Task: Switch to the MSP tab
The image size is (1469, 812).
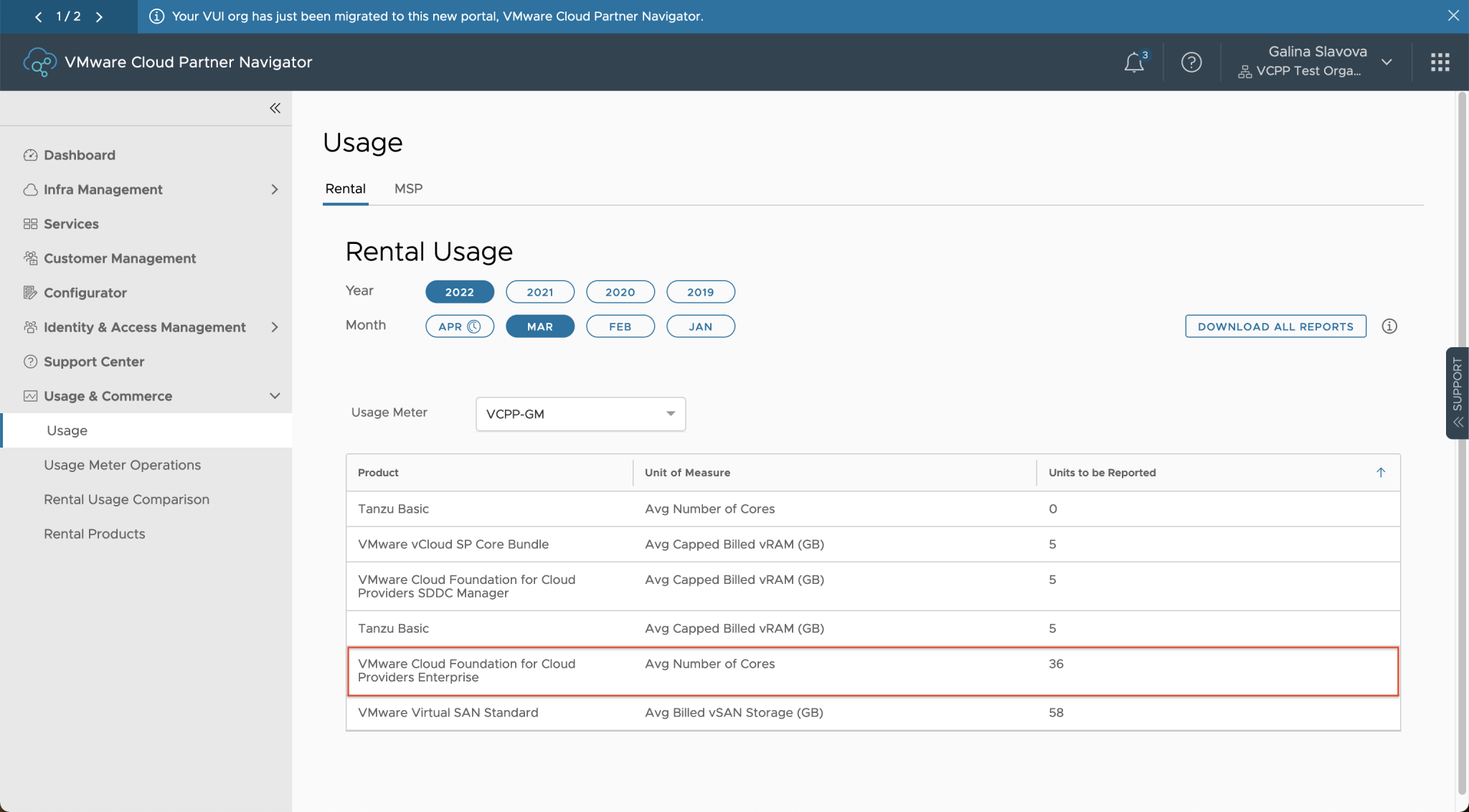Action: pos(408,189)
